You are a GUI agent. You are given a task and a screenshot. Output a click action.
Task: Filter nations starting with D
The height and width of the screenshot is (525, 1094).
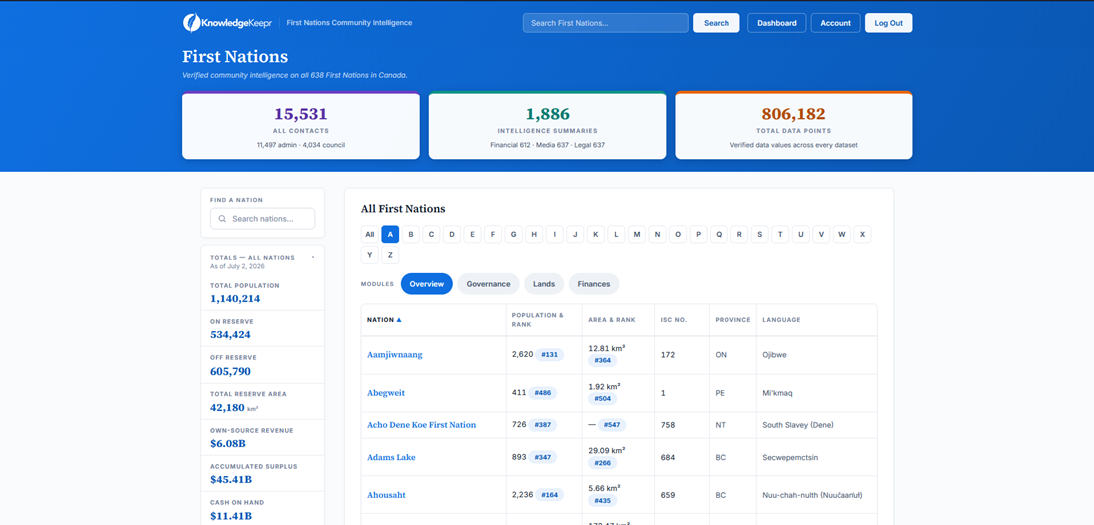[452, 235]
